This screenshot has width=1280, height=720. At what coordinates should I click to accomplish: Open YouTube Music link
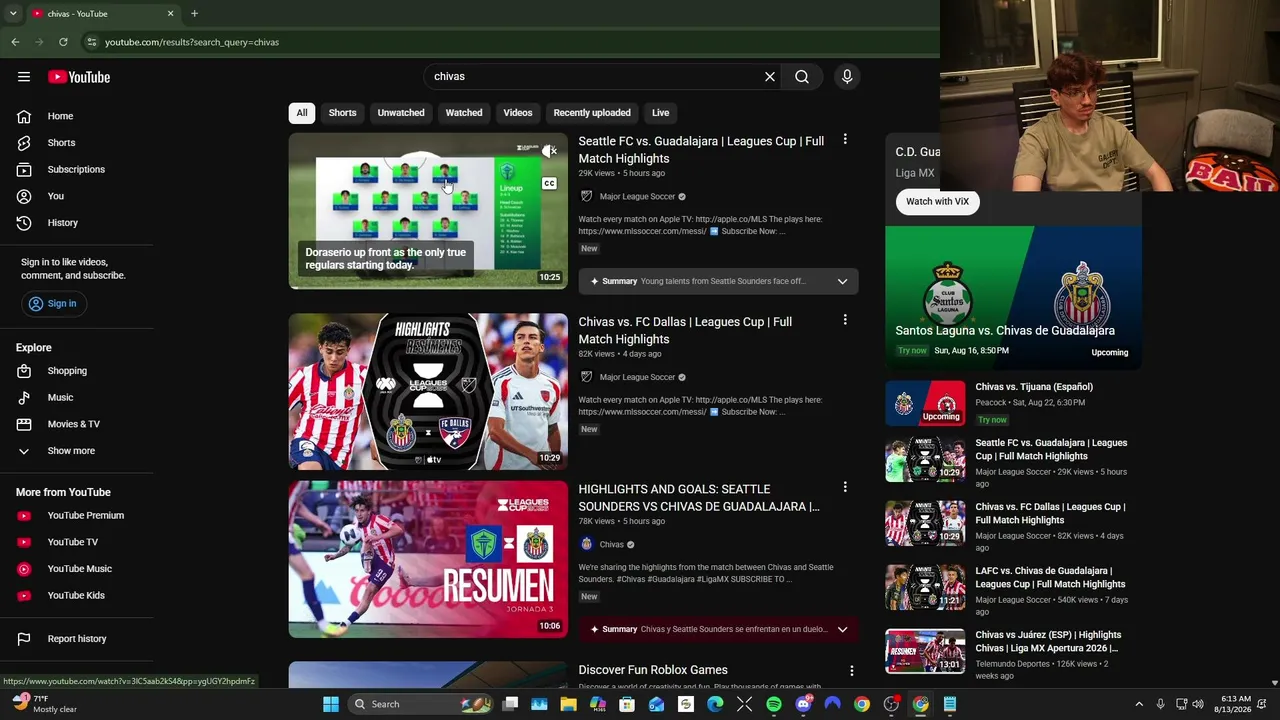click(x=80, y=569)
